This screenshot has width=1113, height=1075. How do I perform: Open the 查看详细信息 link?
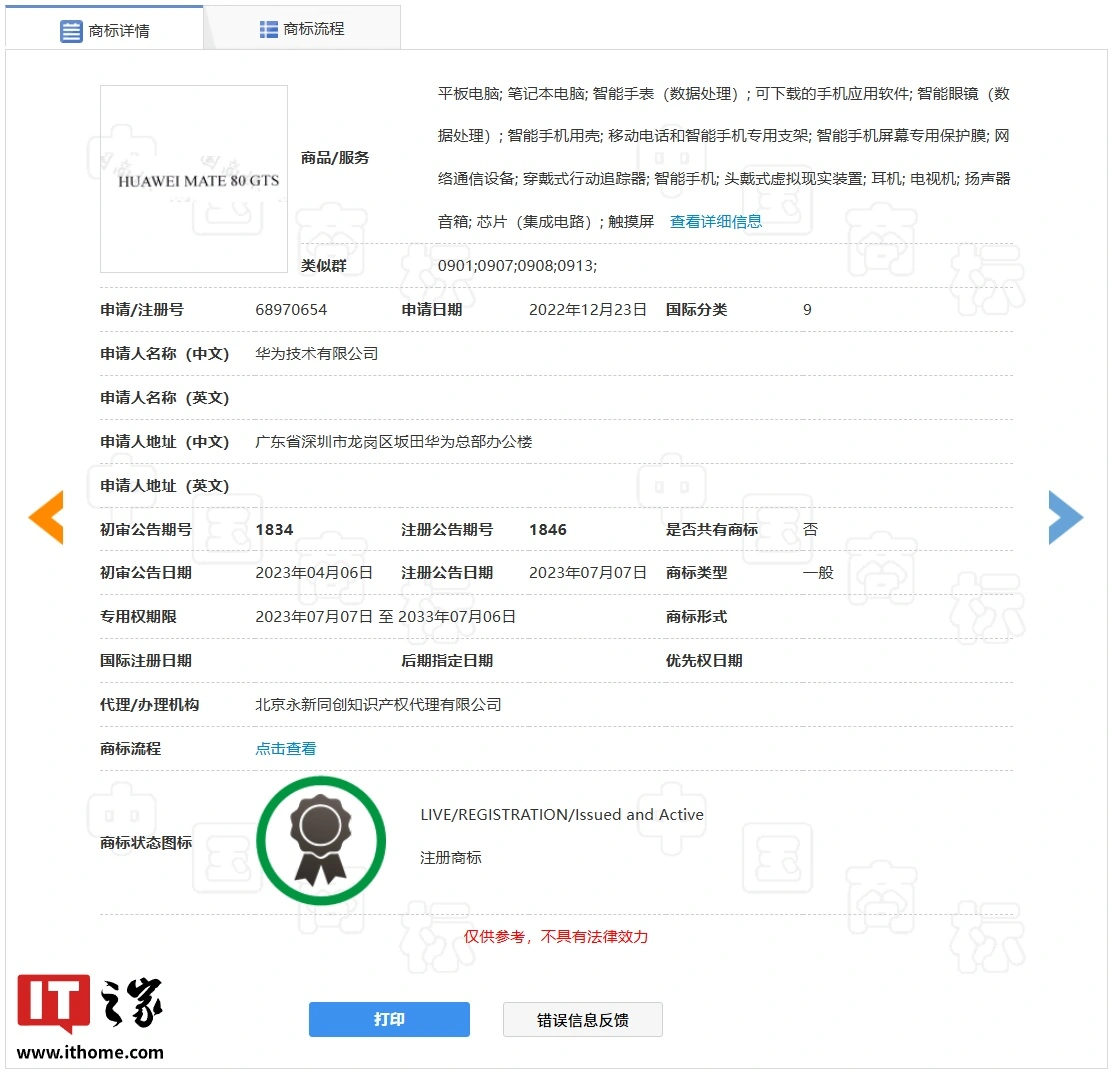pos(716,222)
